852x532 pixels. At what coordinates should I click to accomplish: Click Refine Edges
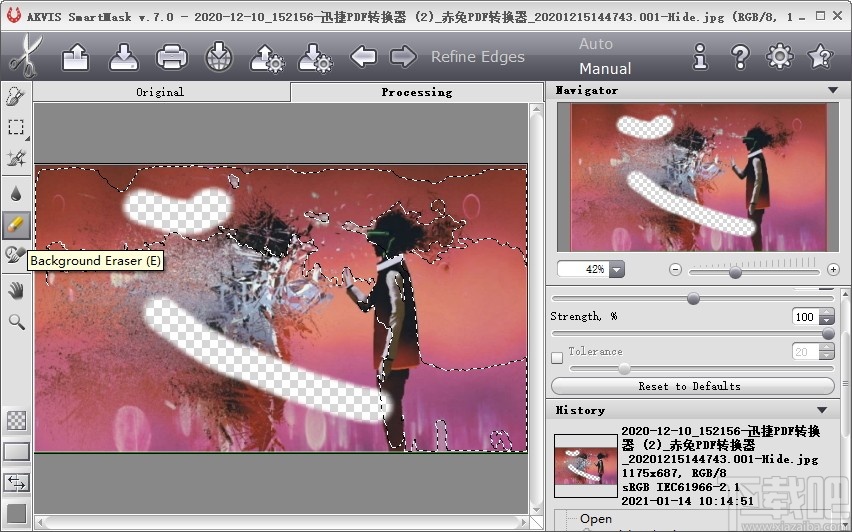point(478,57)
